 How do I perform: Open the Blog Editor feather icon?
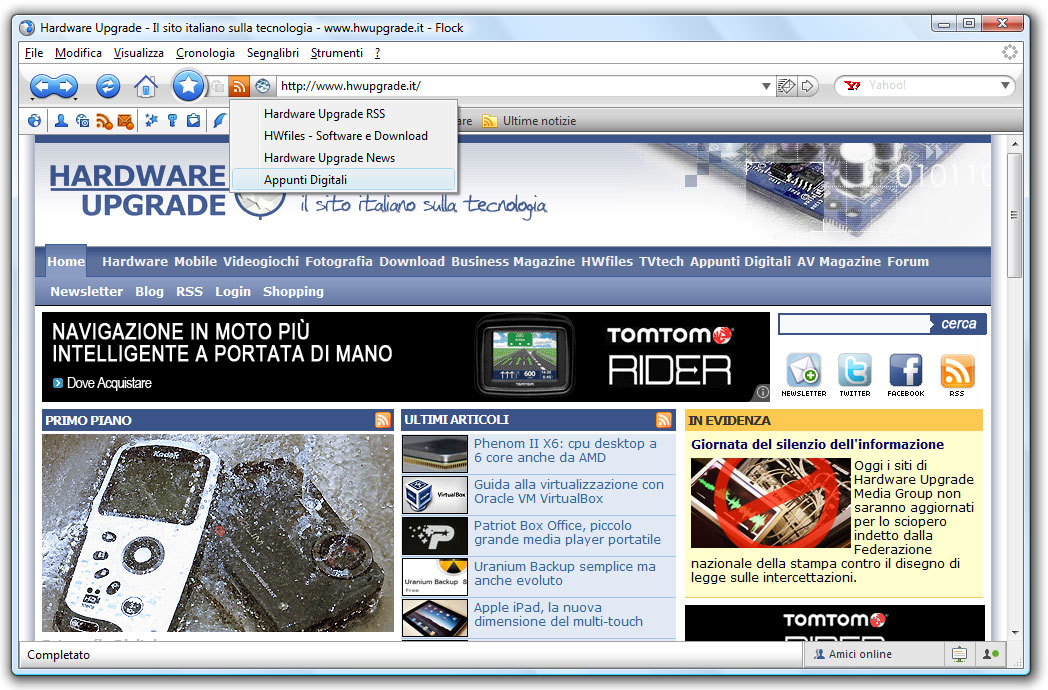coord(219,121)
